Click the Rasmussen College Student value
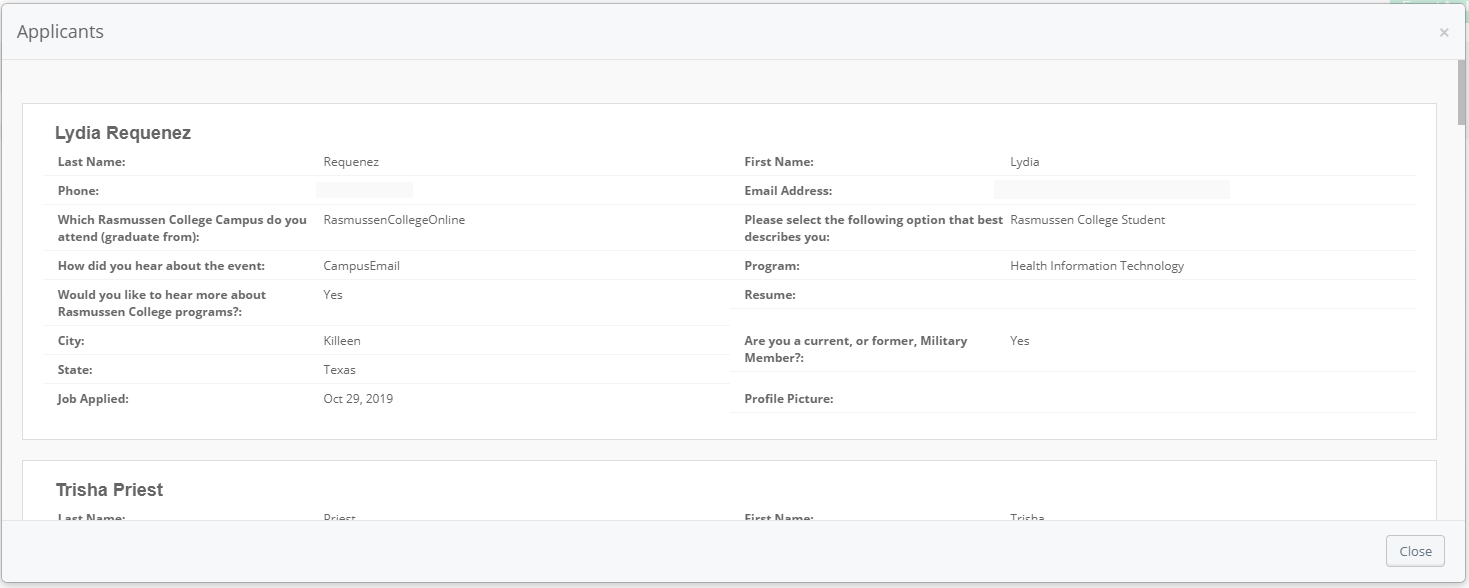The width and height of the screenshot is (1469, 588). (1087, 220)
